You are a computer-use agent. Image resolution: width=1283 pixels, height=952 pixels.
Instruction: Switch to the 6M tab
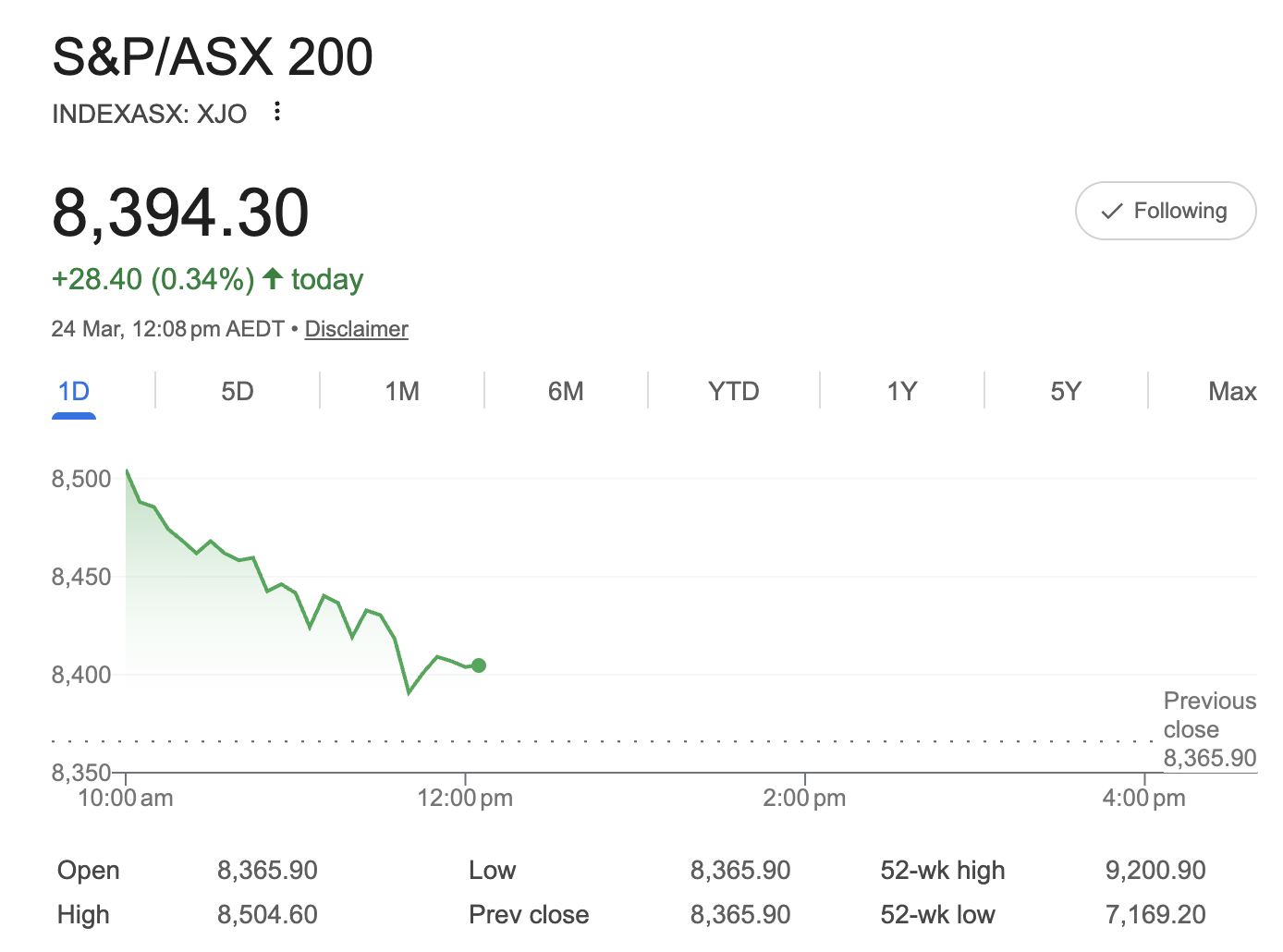click(566, 392)
